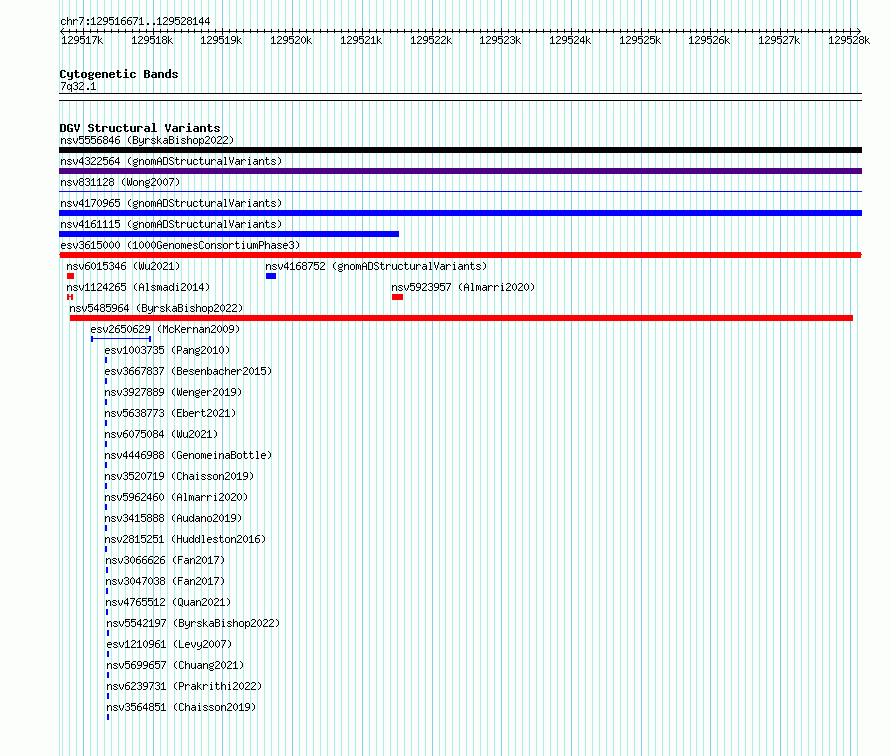Select the black nsv5556846 variant bar

[x=460, y=150]
